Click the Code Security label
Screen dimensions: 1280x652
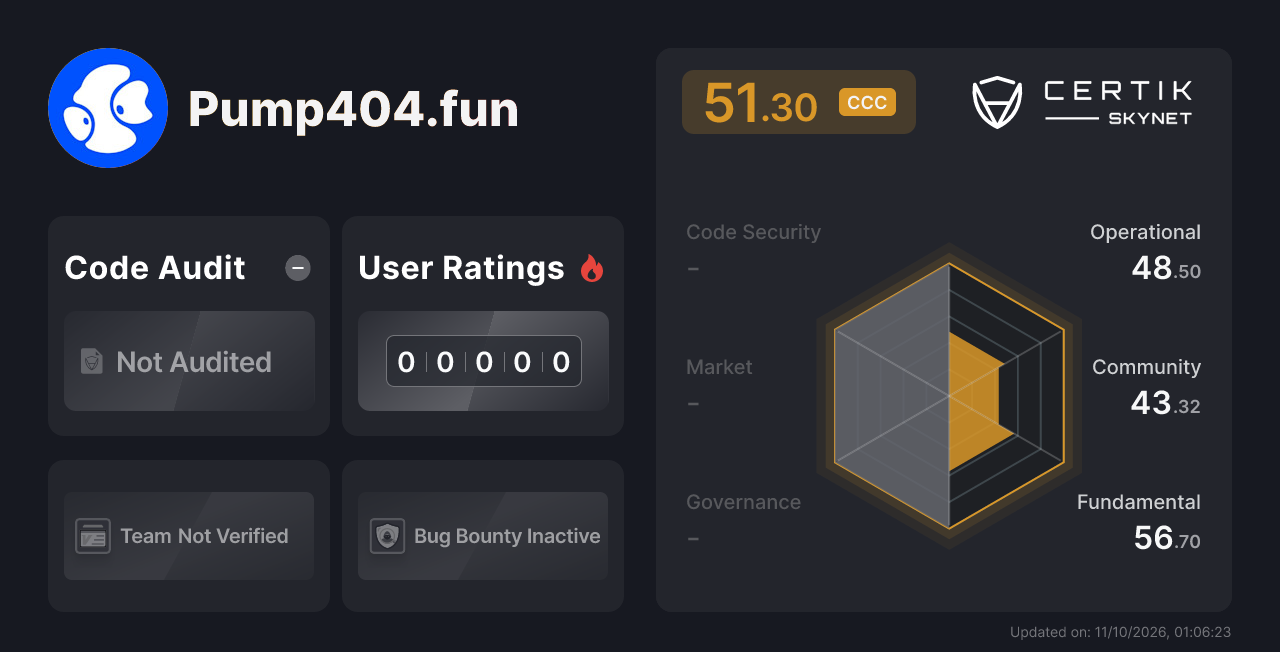[x=753, y=232]
